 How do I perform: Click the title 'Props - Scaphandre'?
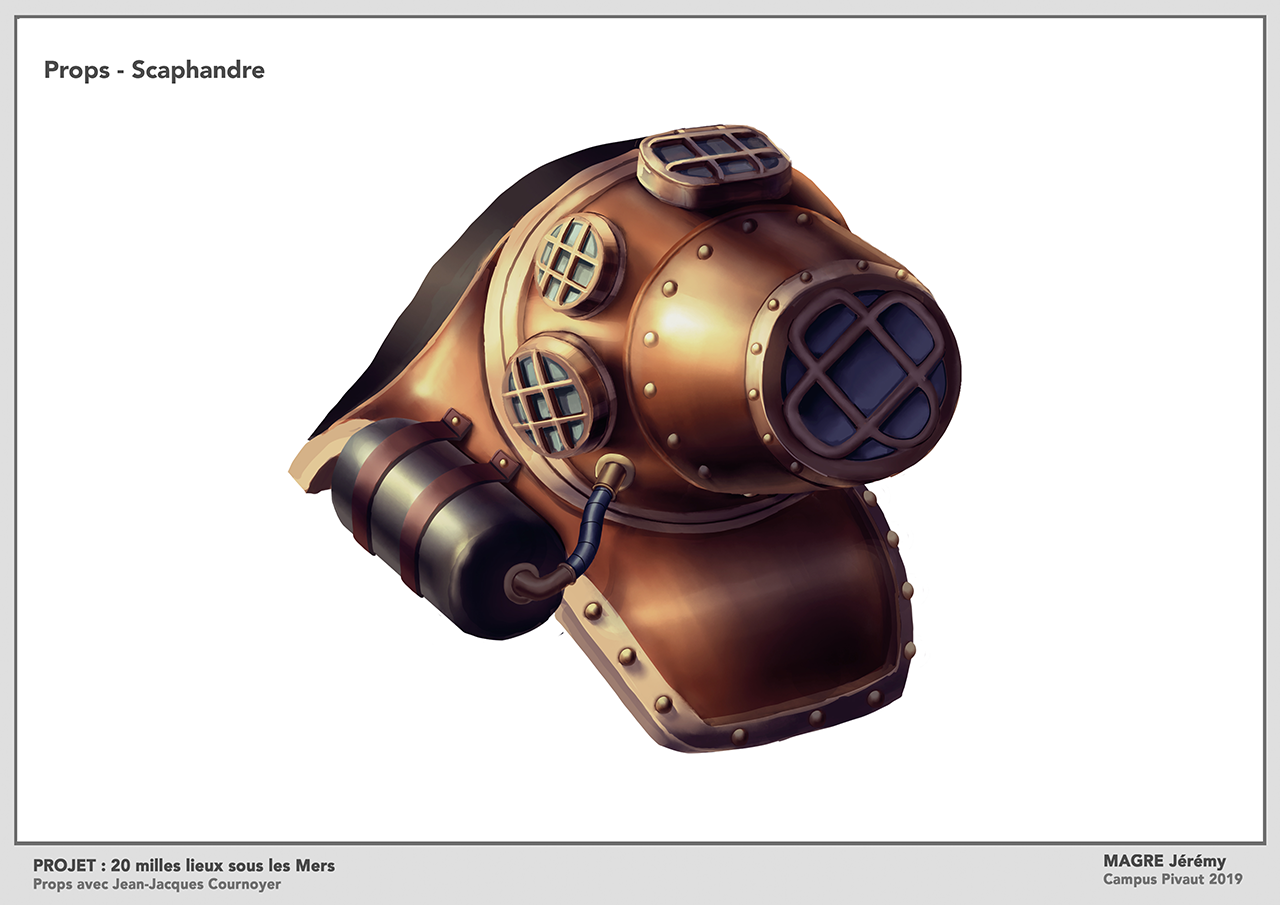(x=154, y=71)
